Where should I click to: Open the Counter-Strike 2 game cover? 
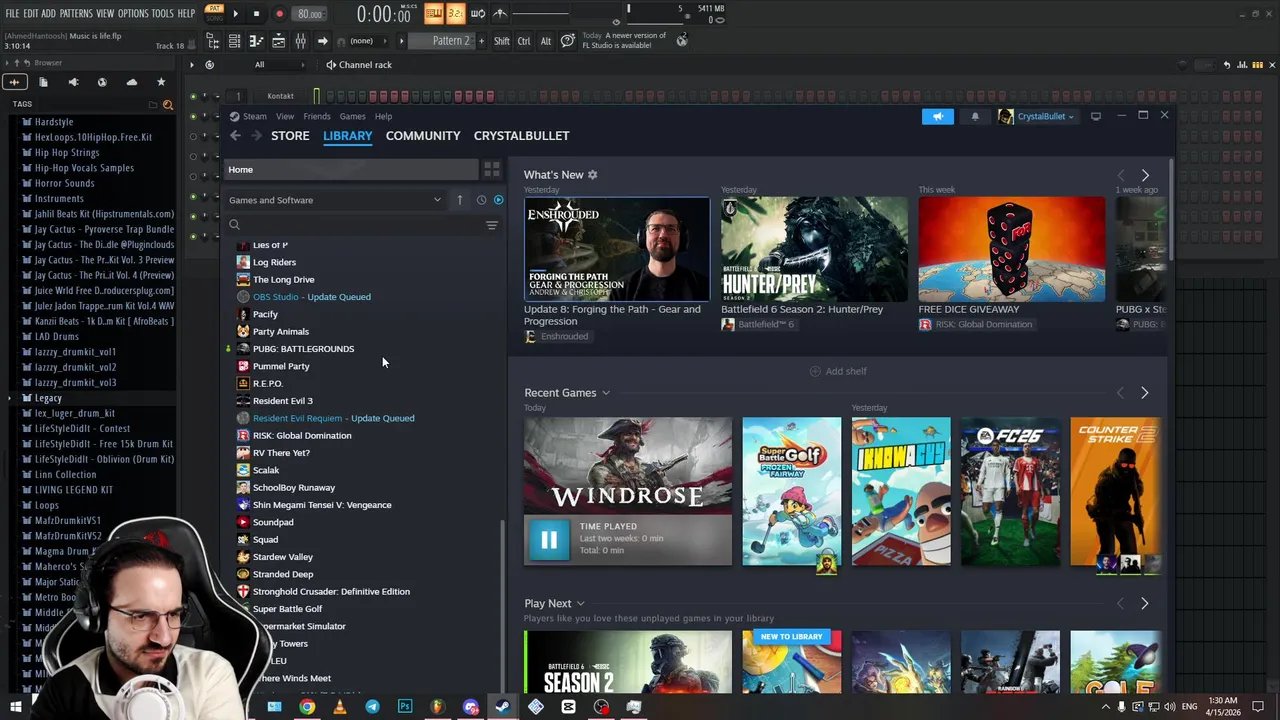click(1114, 492)
